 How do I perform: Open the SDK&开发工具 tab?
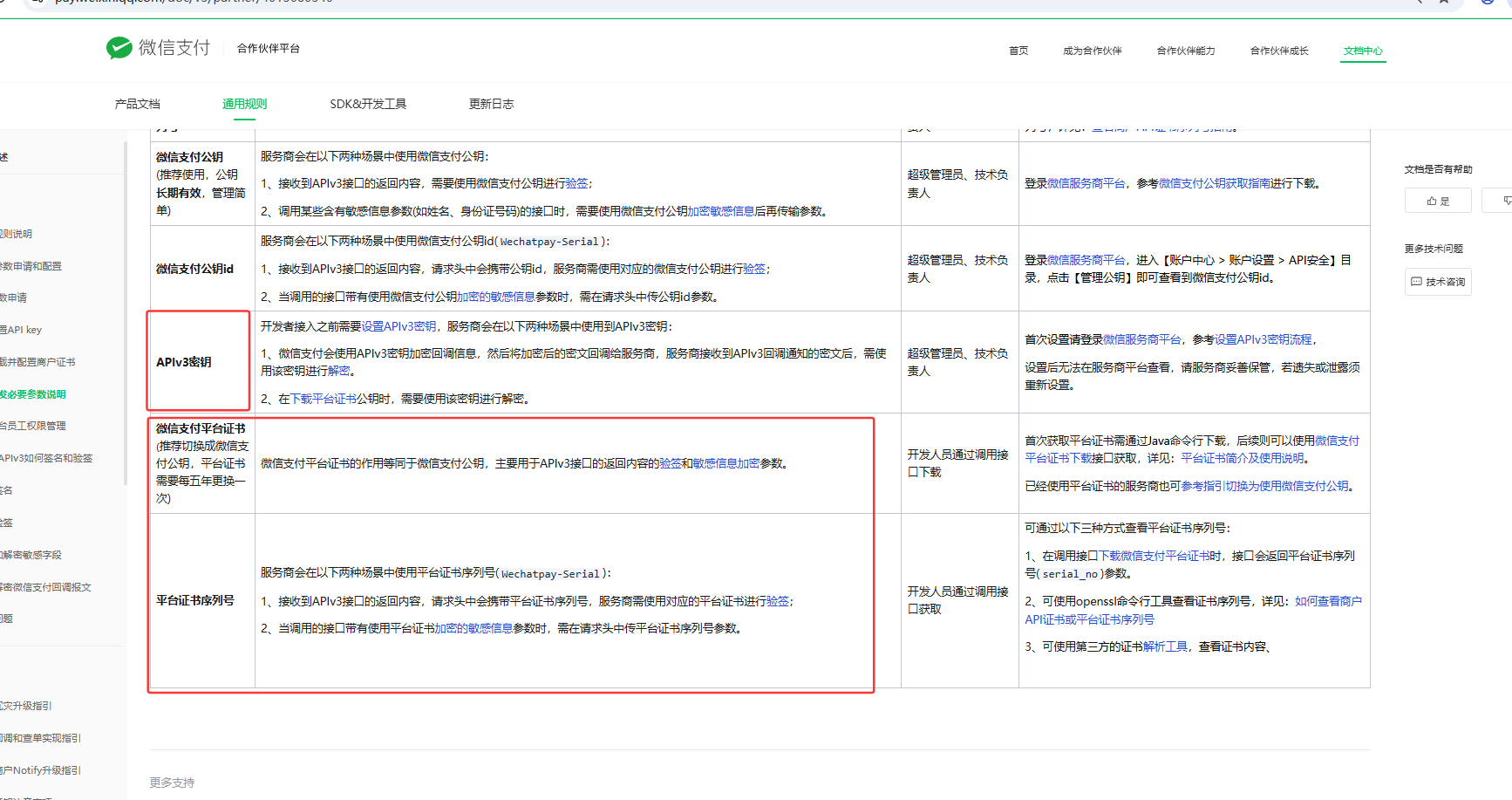point(368,104)
